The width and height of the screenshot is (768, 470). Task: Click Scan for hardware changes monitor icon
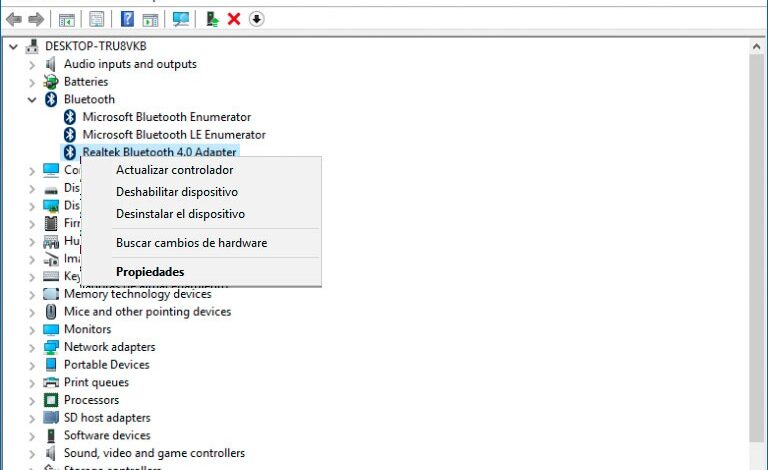pyautogui.click(x=181, y=19)
